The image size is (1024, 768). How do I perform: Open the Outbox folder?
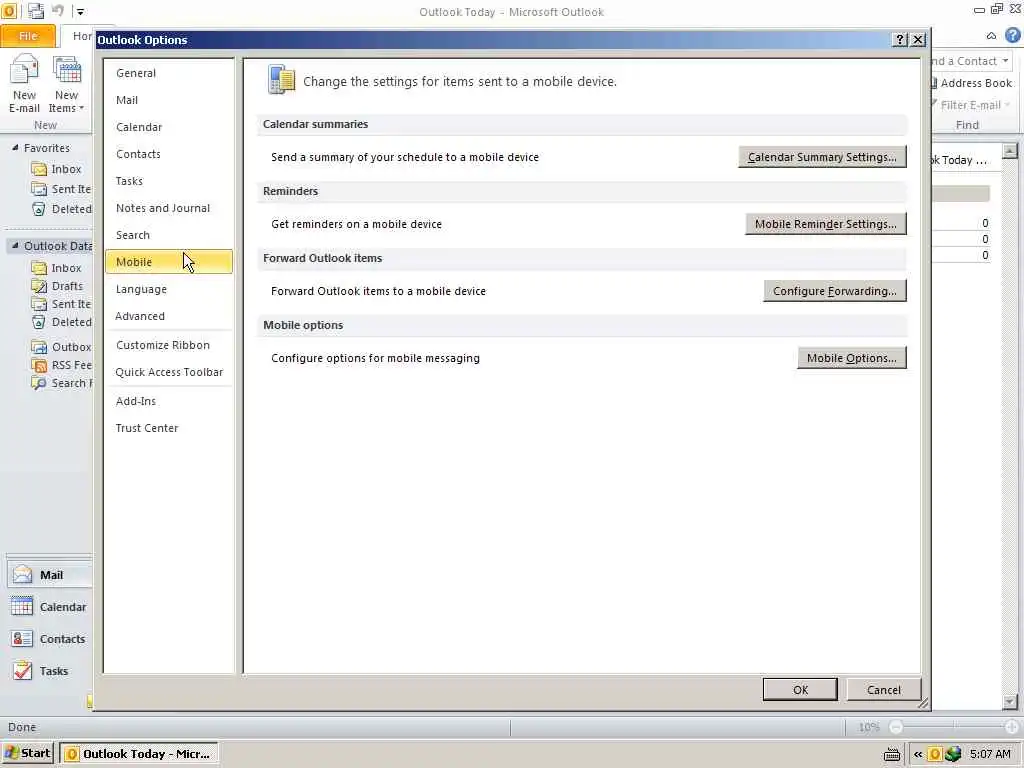(61, 347)
